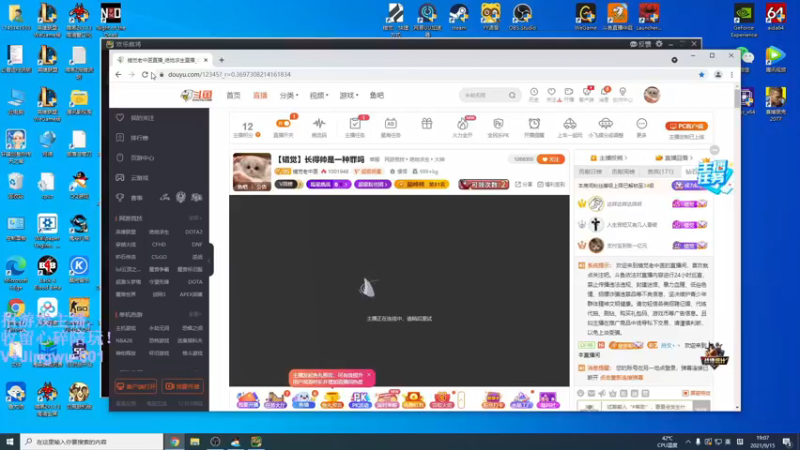Open the mouse-icon game center sidebar item

tap(136, 158)
